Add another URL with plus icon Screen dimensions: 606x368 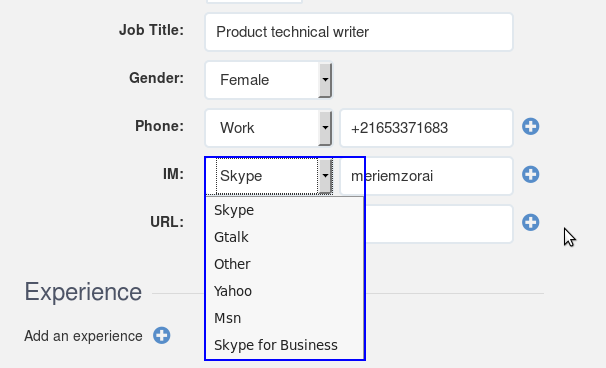(530, 222)
